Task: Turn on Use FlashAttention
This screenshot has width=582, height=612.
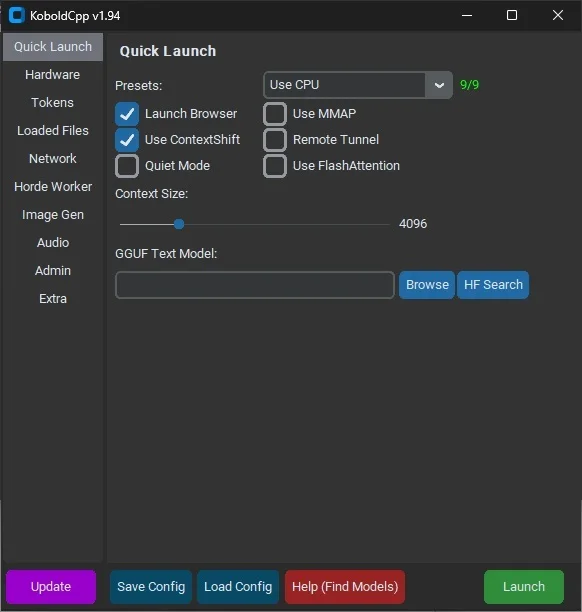Action: 275,166
